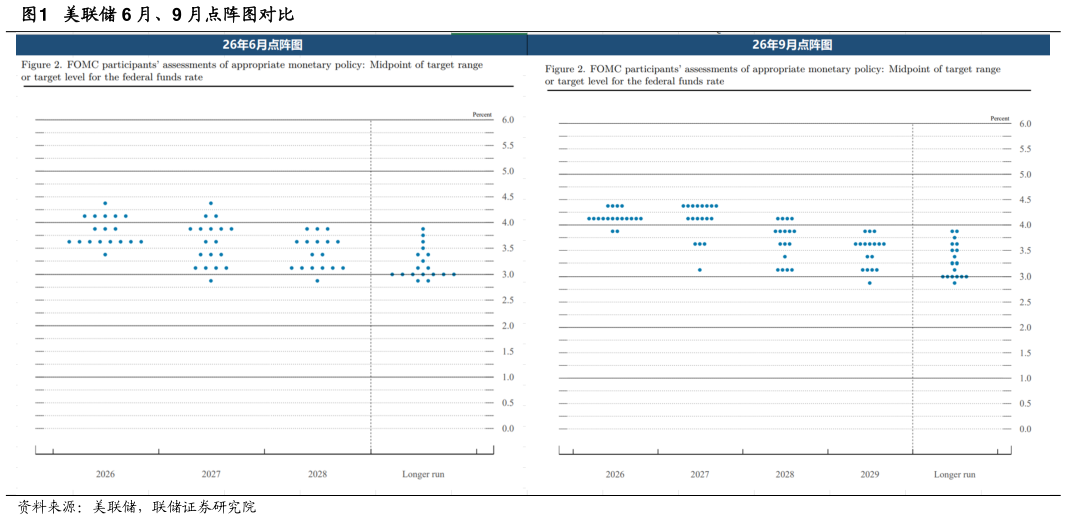Click the 1.5 axis value in September chart

(x=1025, y=353)
